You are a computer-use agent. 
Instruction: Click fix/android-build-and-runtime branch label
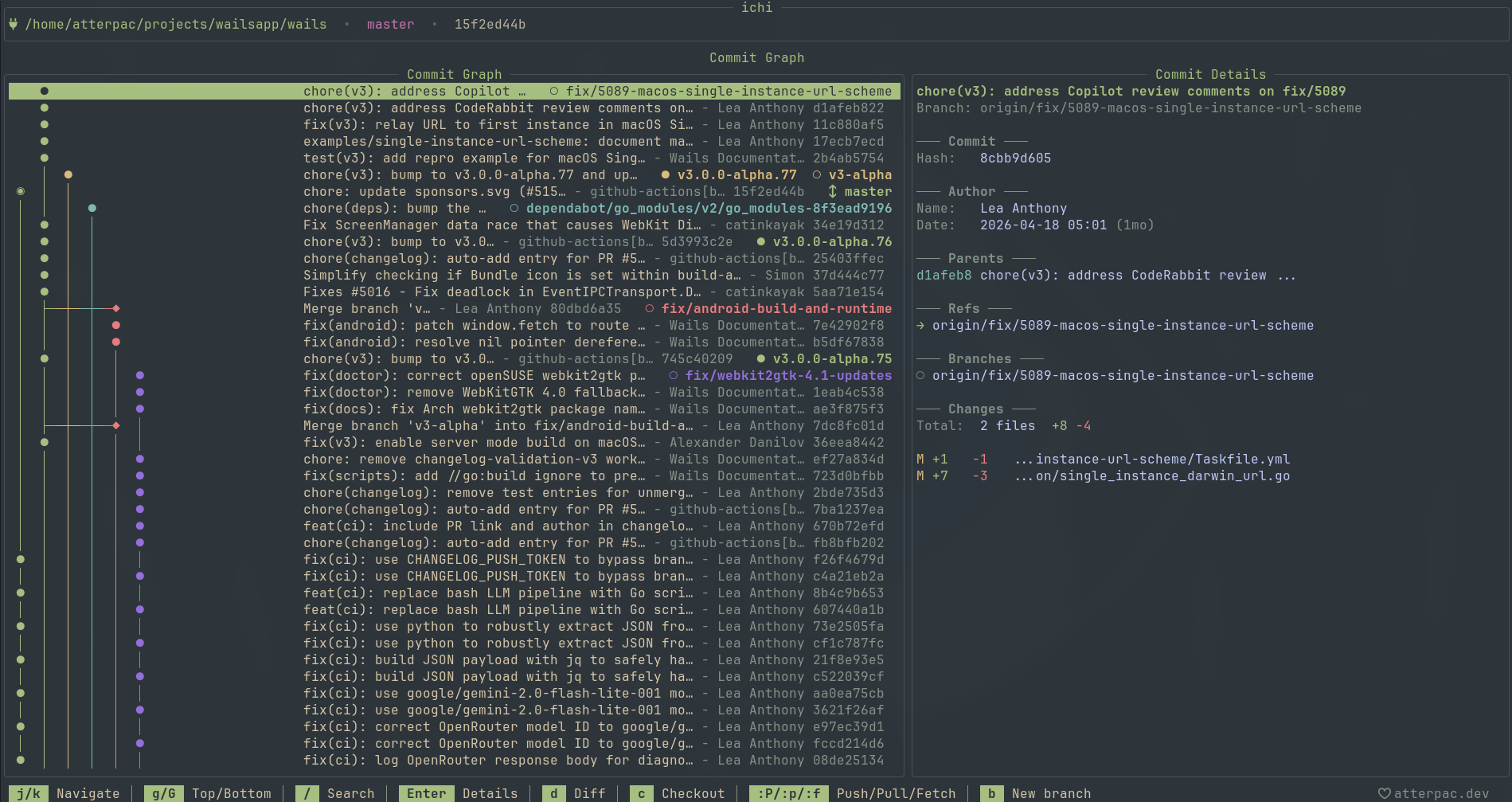tap(776, 308)
